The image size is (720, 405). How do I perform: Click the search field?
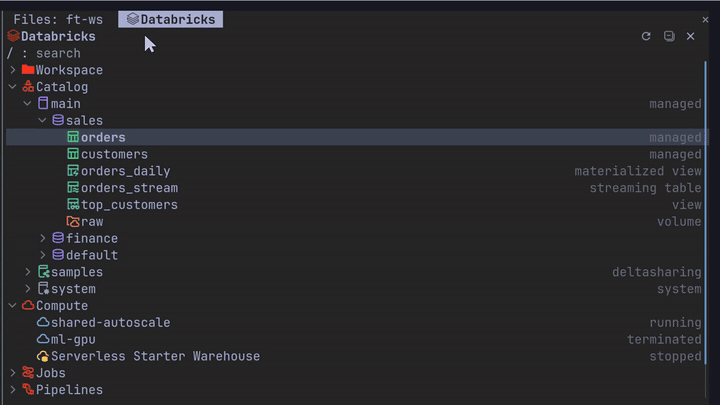pos(354,53)
